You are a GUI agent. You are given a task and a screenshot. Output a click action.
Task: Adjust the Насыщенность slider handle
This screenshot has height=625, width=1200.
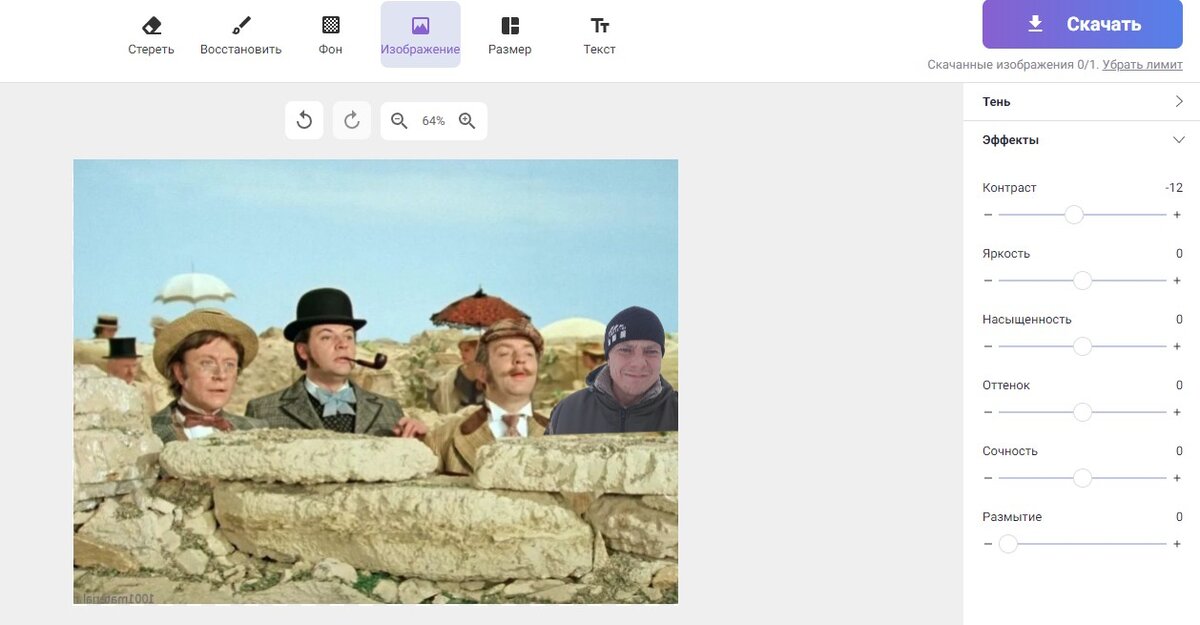tap(1082, 347)
